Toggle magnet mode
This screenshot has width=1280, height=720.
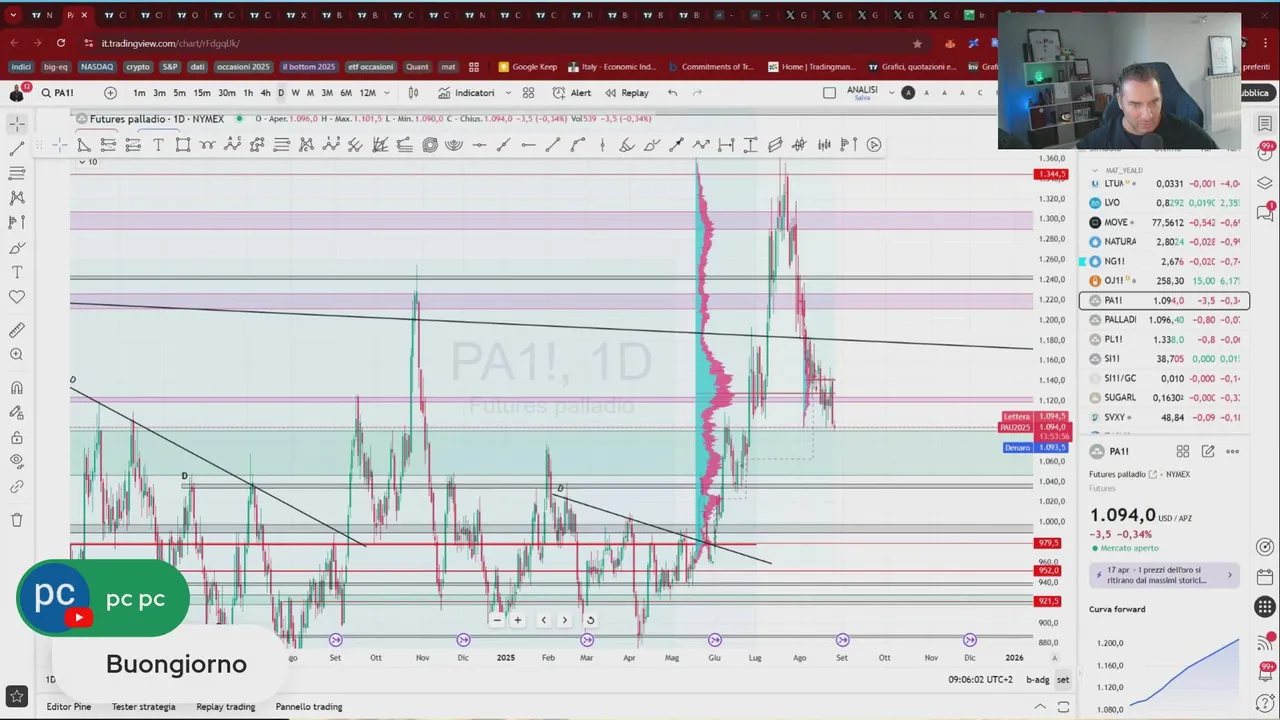point(17,388)
